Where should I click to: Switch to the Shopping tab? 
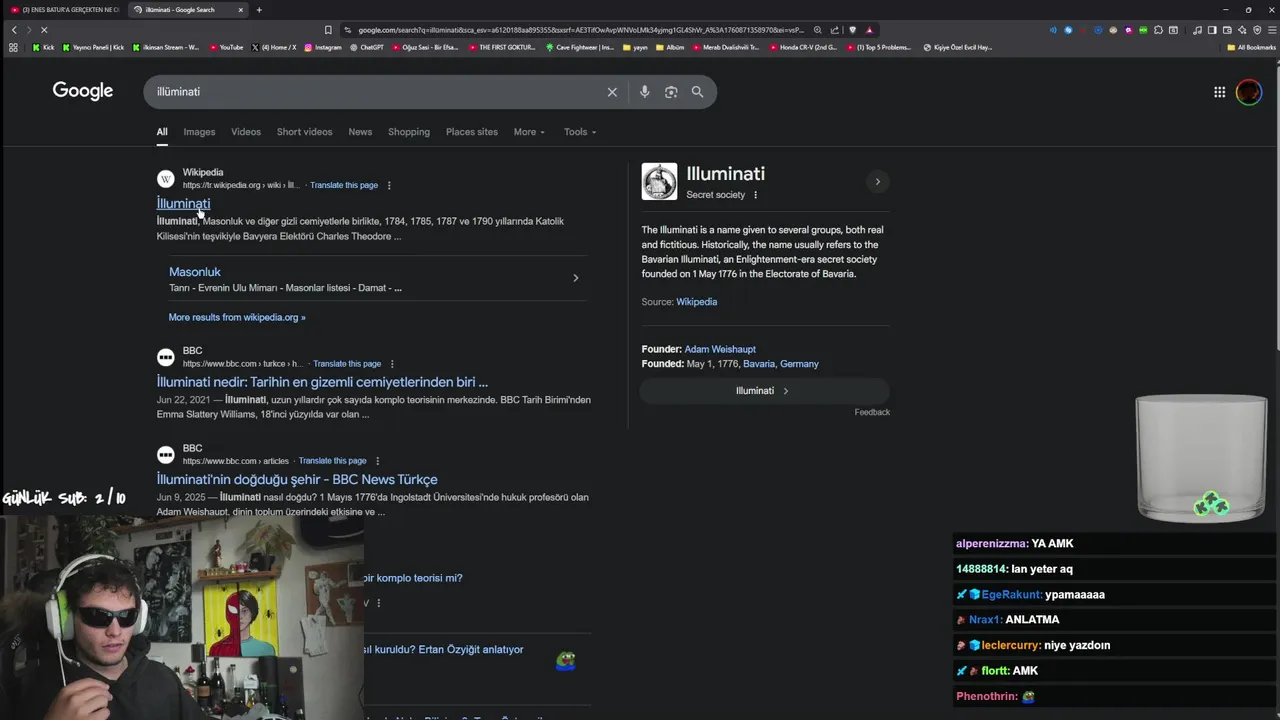[x=409, y=132]
